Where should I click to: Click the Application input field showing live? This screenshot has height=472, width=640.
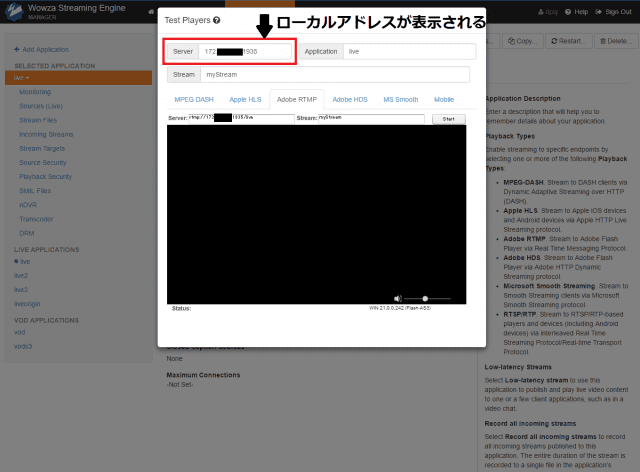pyautogui.click(x=409, y=51)
